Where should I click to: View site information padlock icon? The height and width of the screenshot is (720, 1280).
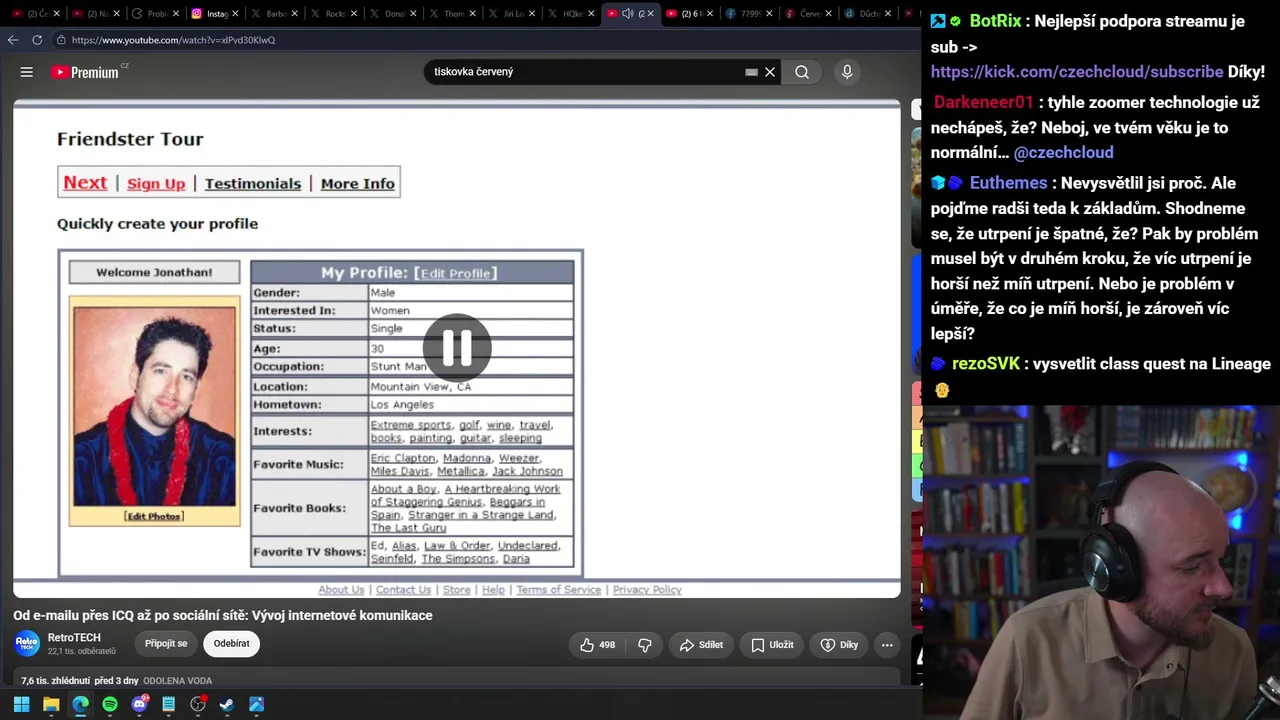tap(61, 40)
